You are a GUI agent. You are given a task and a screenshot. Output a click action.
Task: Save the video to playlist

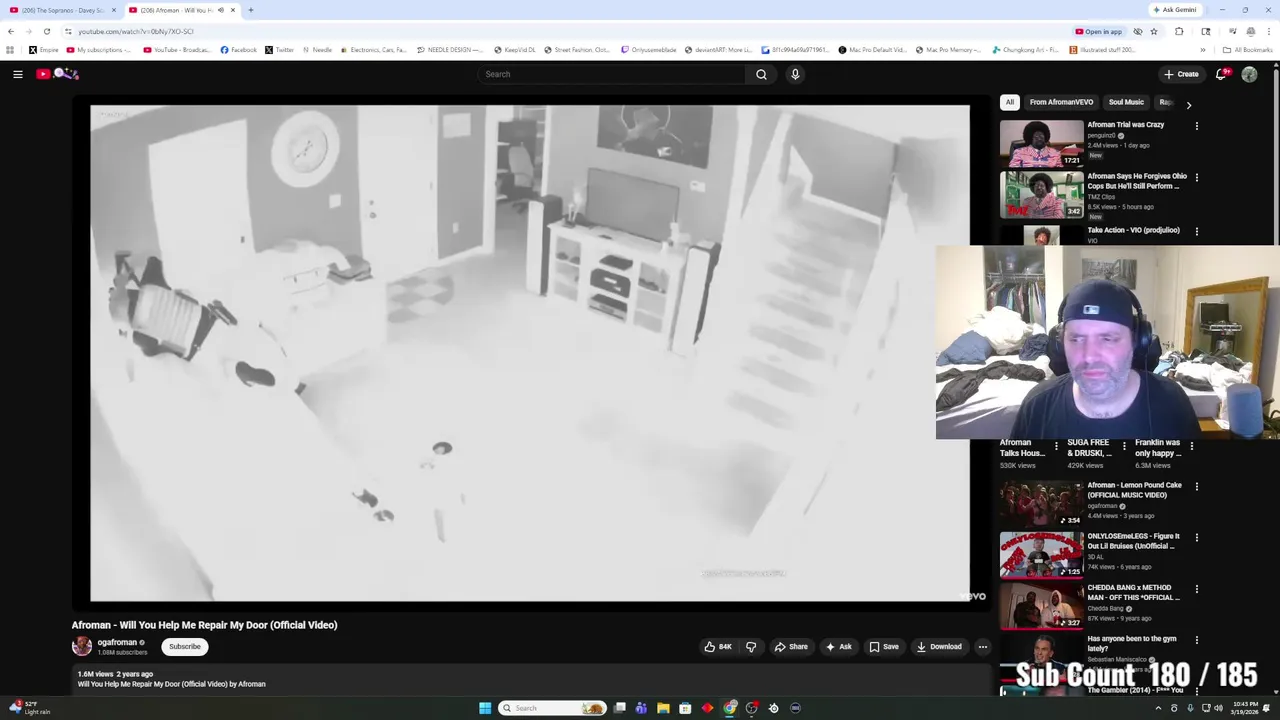[884, 646]
